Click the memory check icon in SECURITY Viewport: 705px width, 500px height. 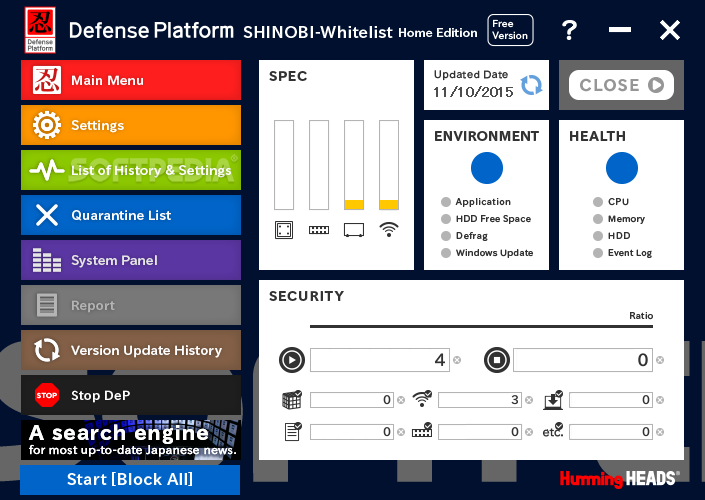click(422, 430)
